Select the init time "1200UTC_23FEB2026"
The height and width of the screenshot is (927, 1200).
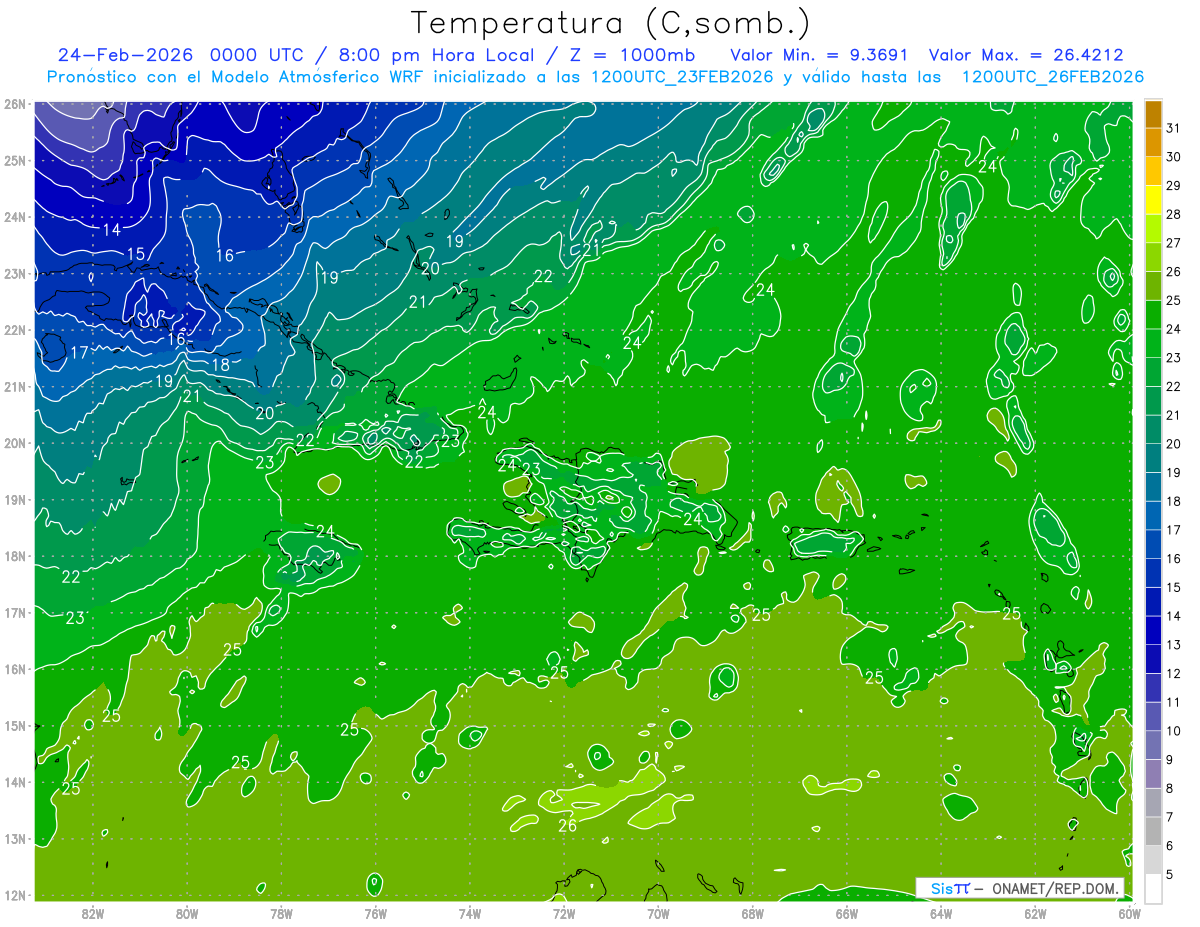[682, 77]
